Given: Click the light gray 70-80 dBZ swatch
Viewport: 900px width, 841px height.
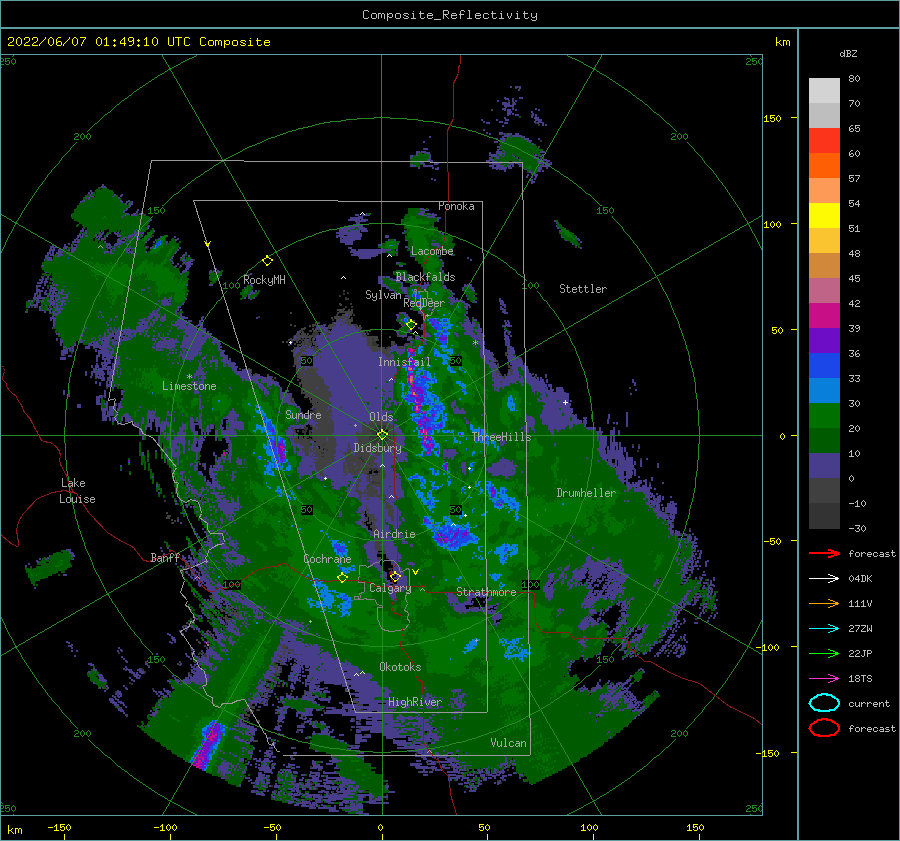Looking at the screenshot, I should 824,90.
